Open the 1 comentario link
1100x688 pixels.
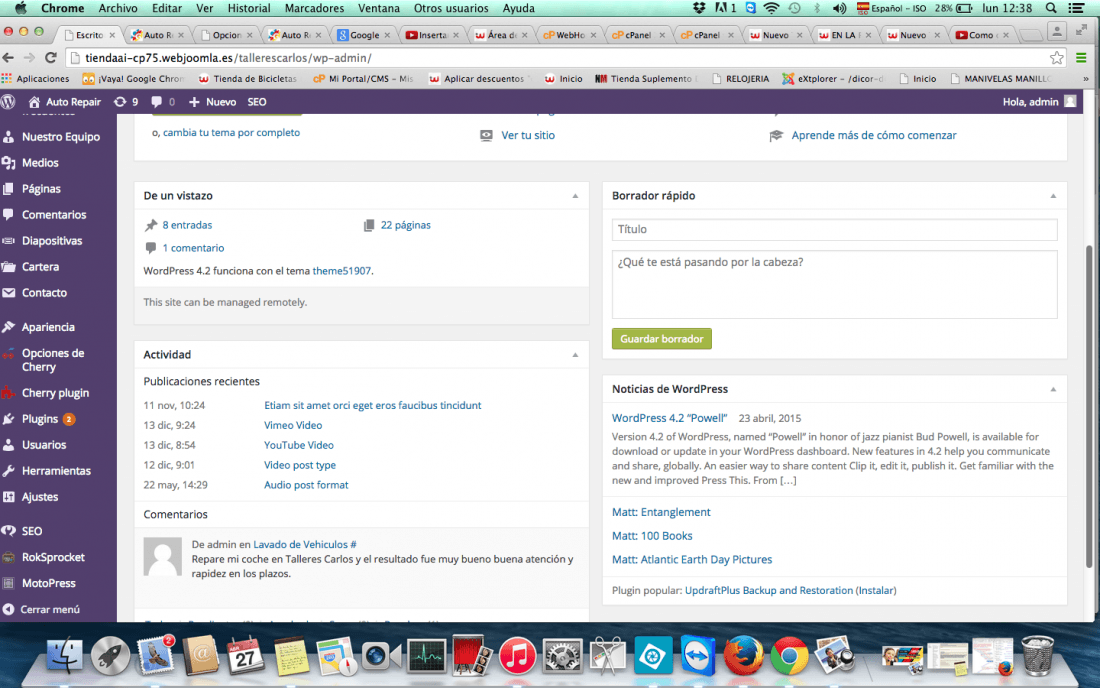coord(194,248)
